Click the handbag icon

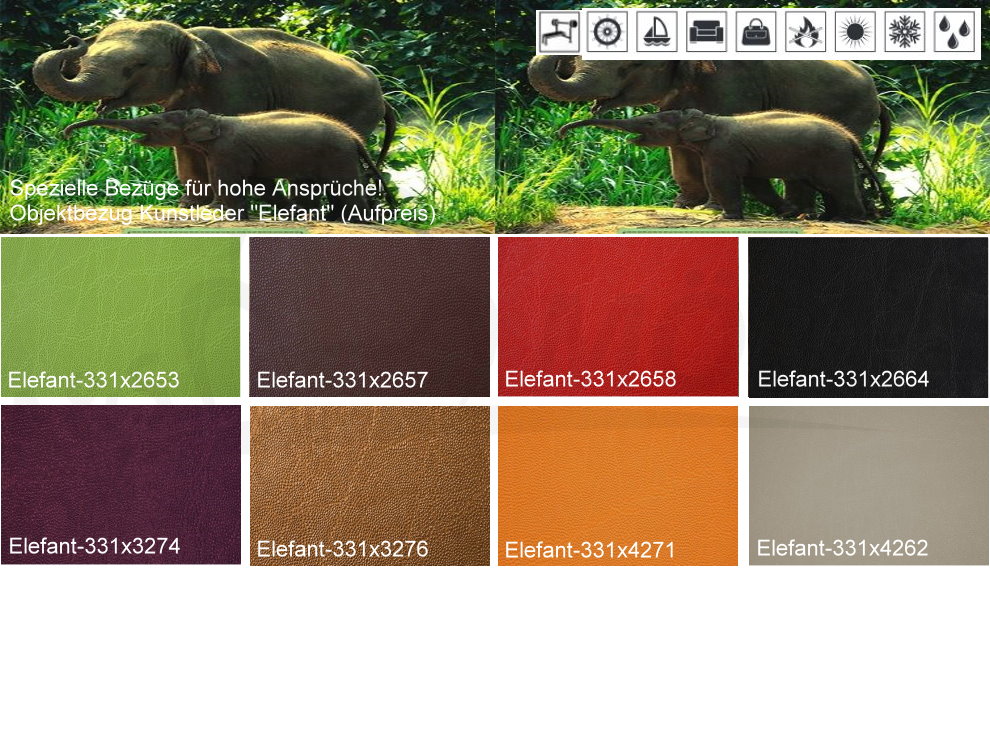756,32
